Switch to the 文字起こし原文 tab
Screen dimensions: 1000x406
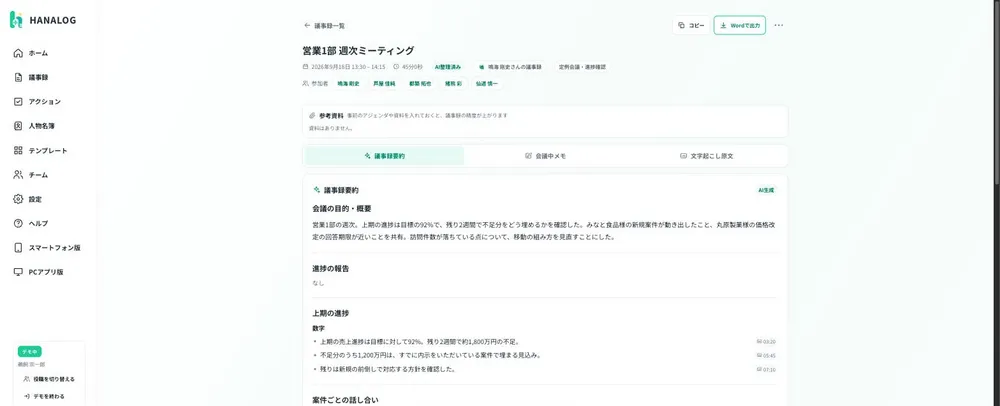click(x=706, y=156)
